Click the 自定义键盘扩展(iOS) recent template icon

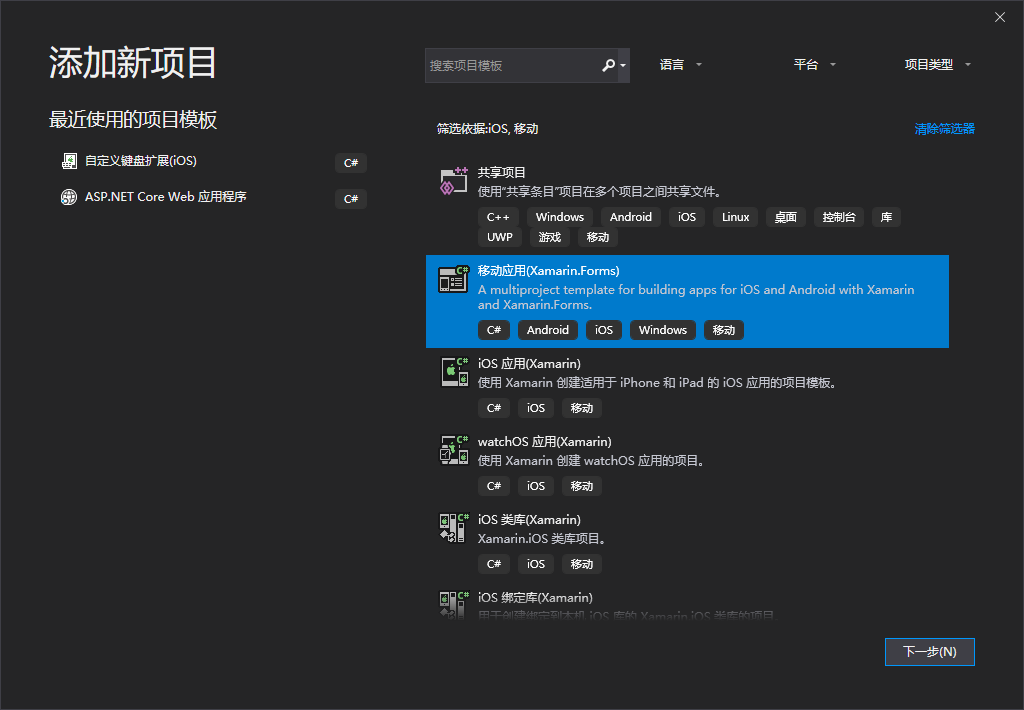pos(68,160)
